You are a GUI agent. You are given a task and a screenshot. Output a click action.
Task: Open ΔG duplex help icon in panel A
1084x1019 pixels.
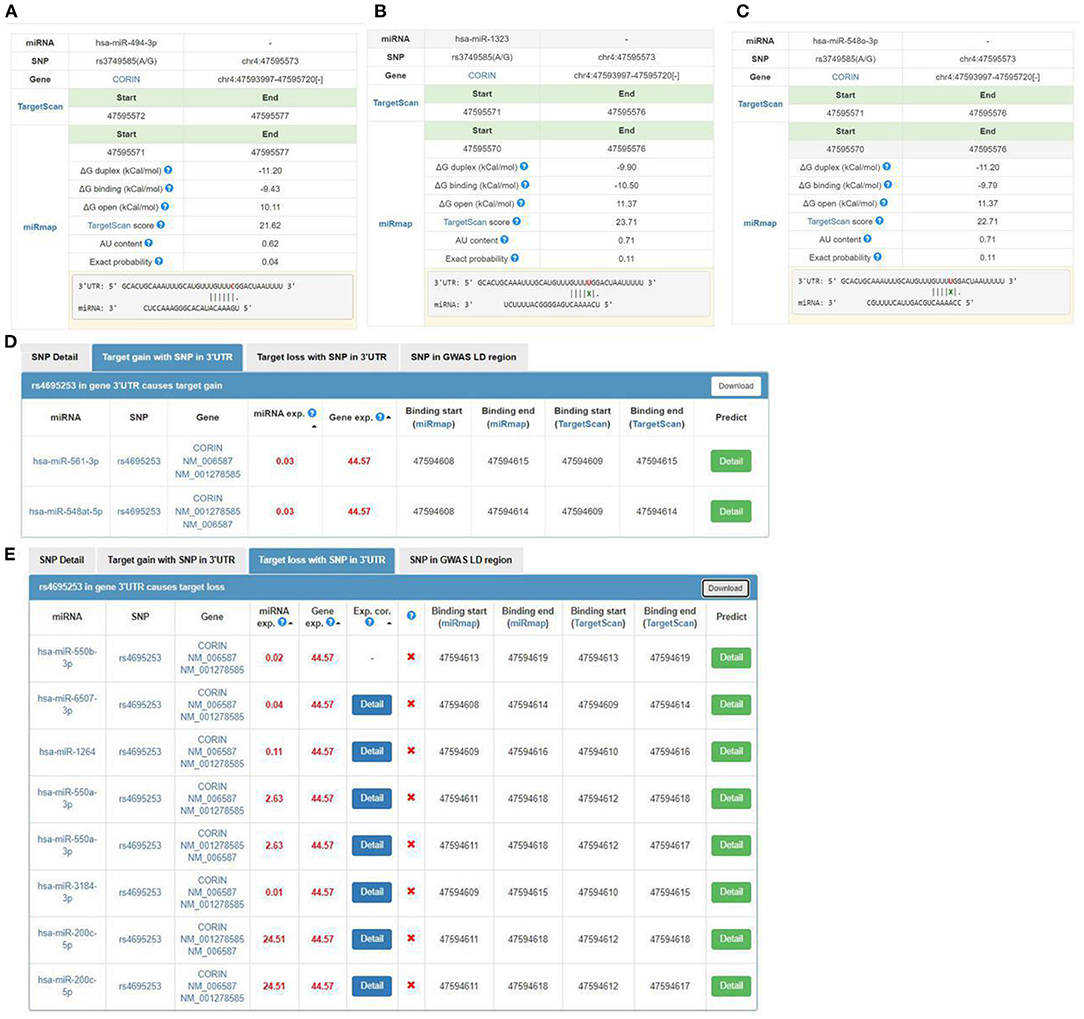tap(168, 170)
